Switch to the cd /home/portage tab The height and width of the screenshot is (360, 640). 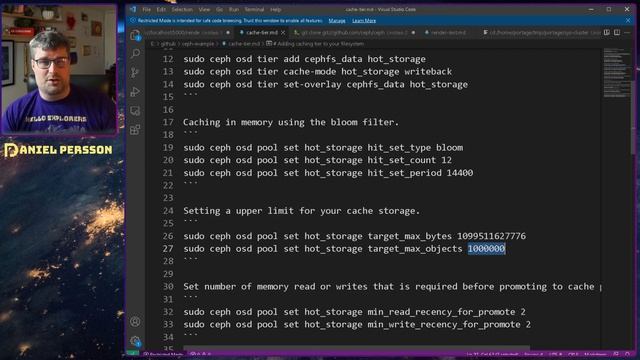point(541,32)
